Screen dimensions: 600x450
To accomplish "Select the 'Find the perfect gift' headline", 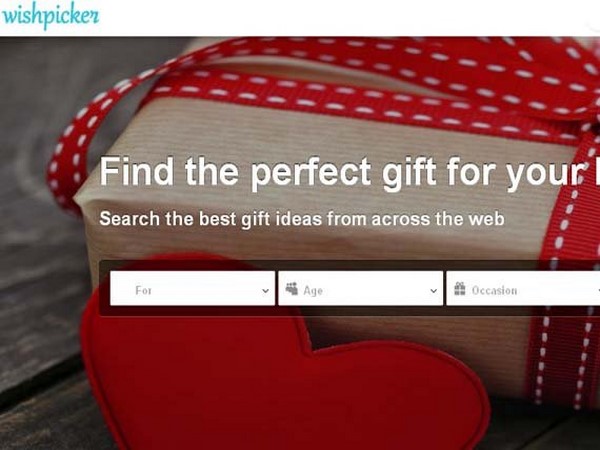I will pos(349,173).
